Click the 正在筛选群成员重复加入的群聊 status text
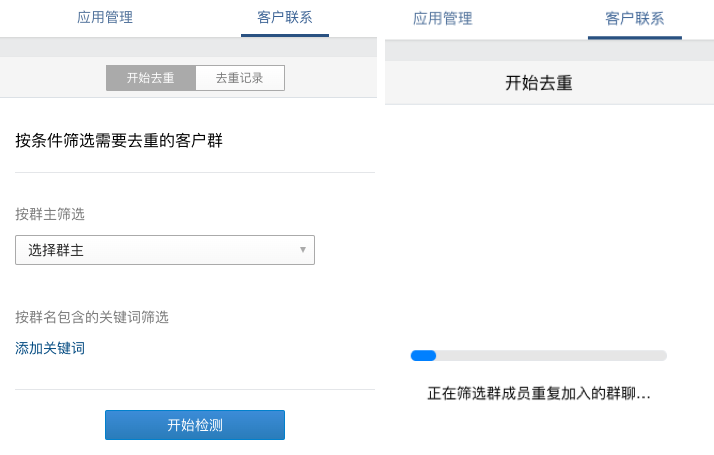 pos(539,394)
